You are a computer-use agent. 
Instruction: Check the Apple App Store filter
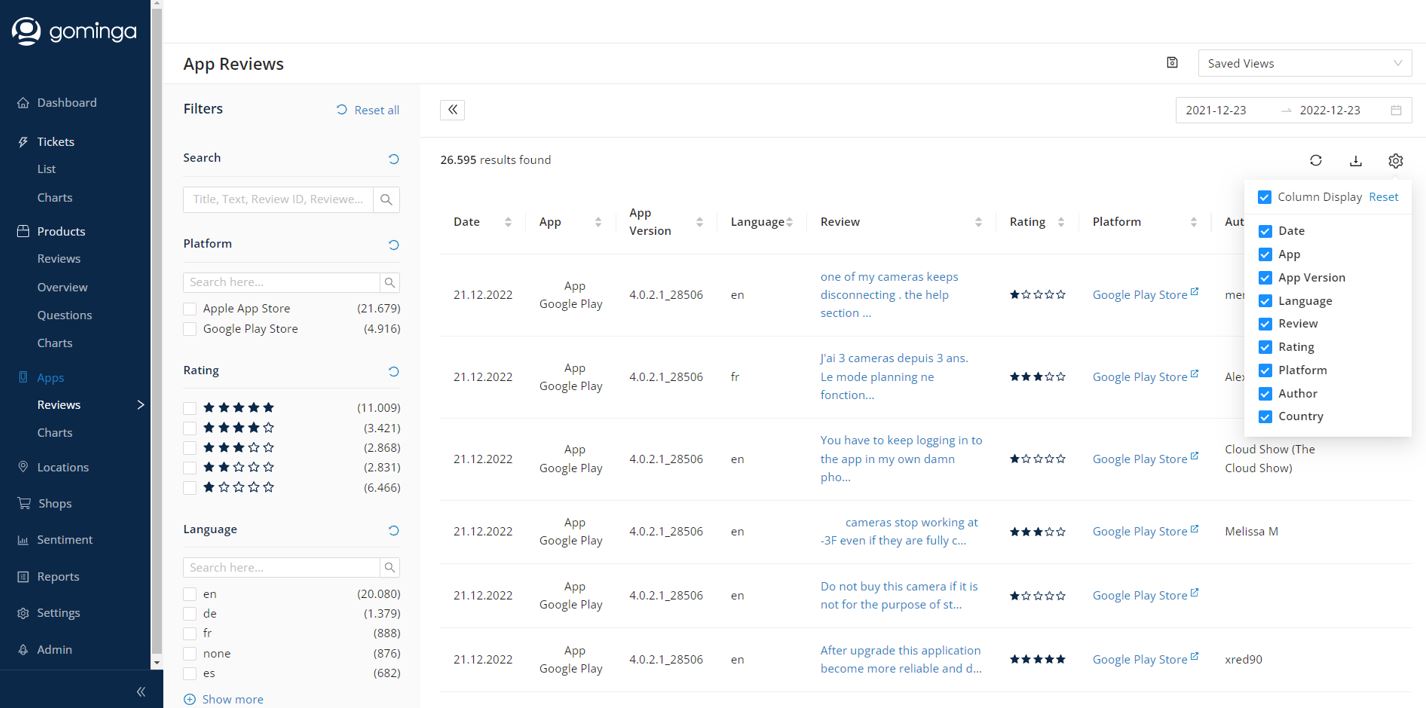[190, 309]
